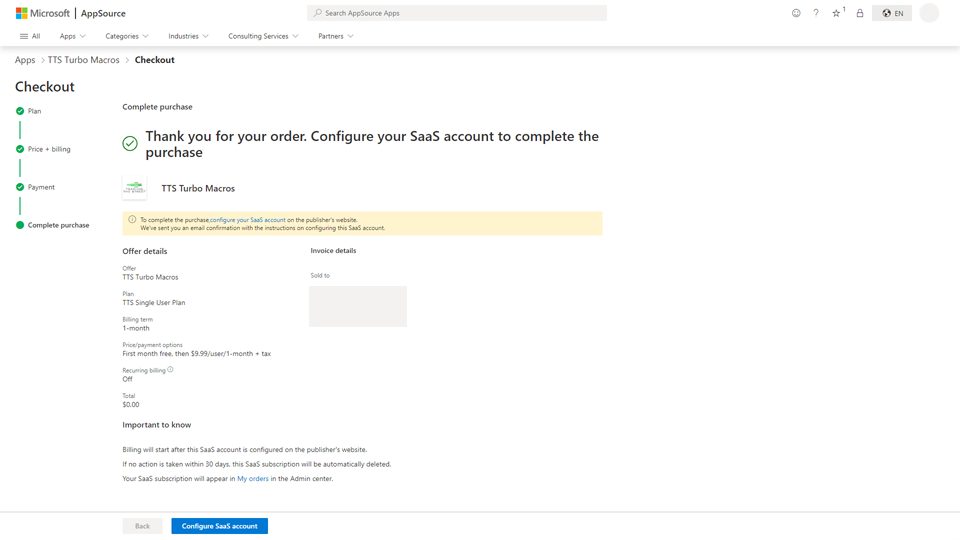This screenshot has height=540, width=960.
Task: Click the '1-month' billing term value
Action: coord(136,328)
